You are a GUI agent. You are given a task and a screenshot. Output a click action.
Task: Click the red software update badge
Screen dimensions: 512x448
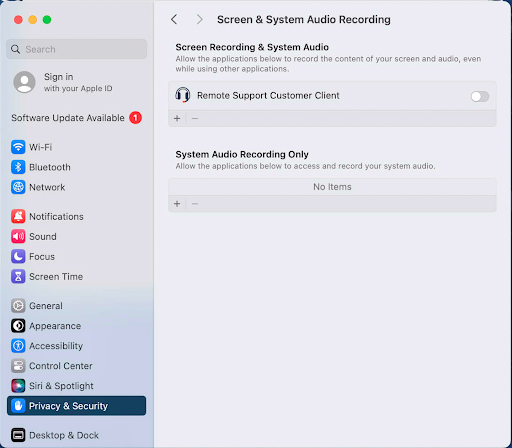136,118
